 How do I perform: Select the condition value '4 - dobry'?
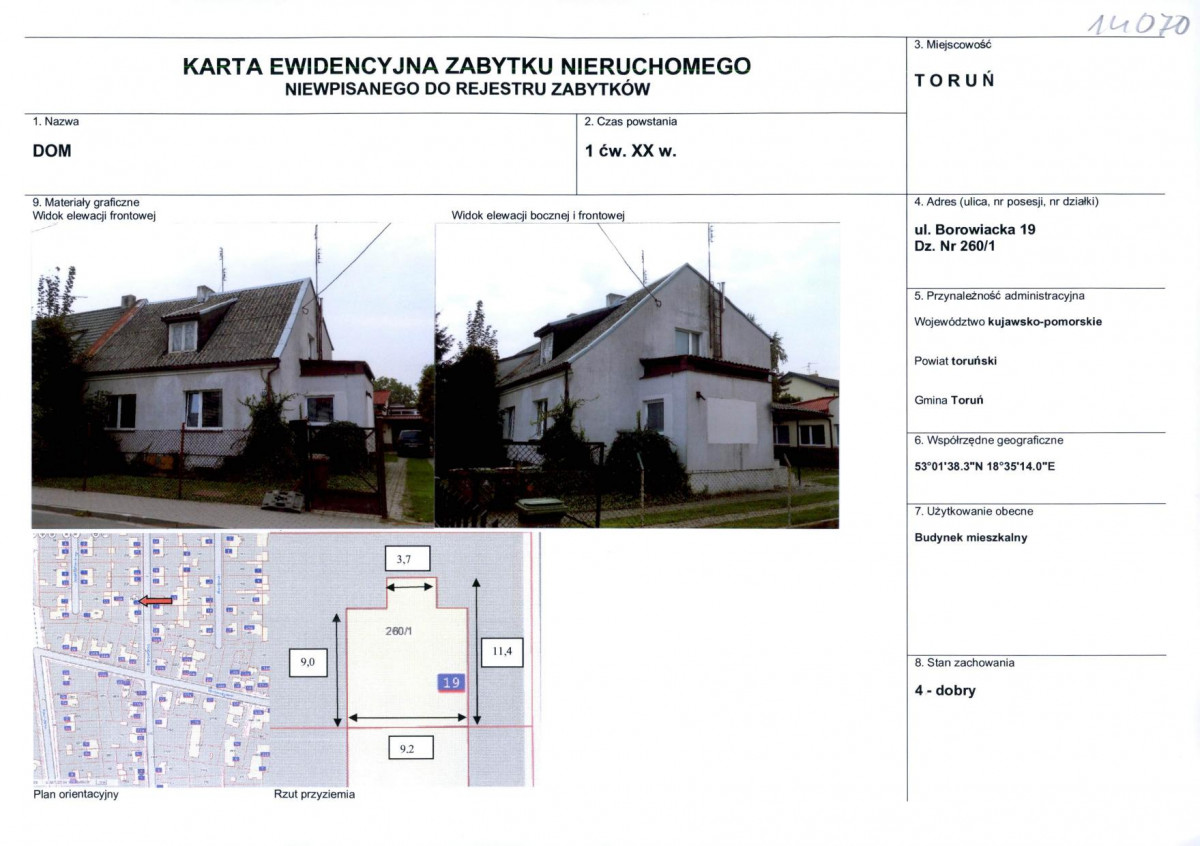coord(945,691)
